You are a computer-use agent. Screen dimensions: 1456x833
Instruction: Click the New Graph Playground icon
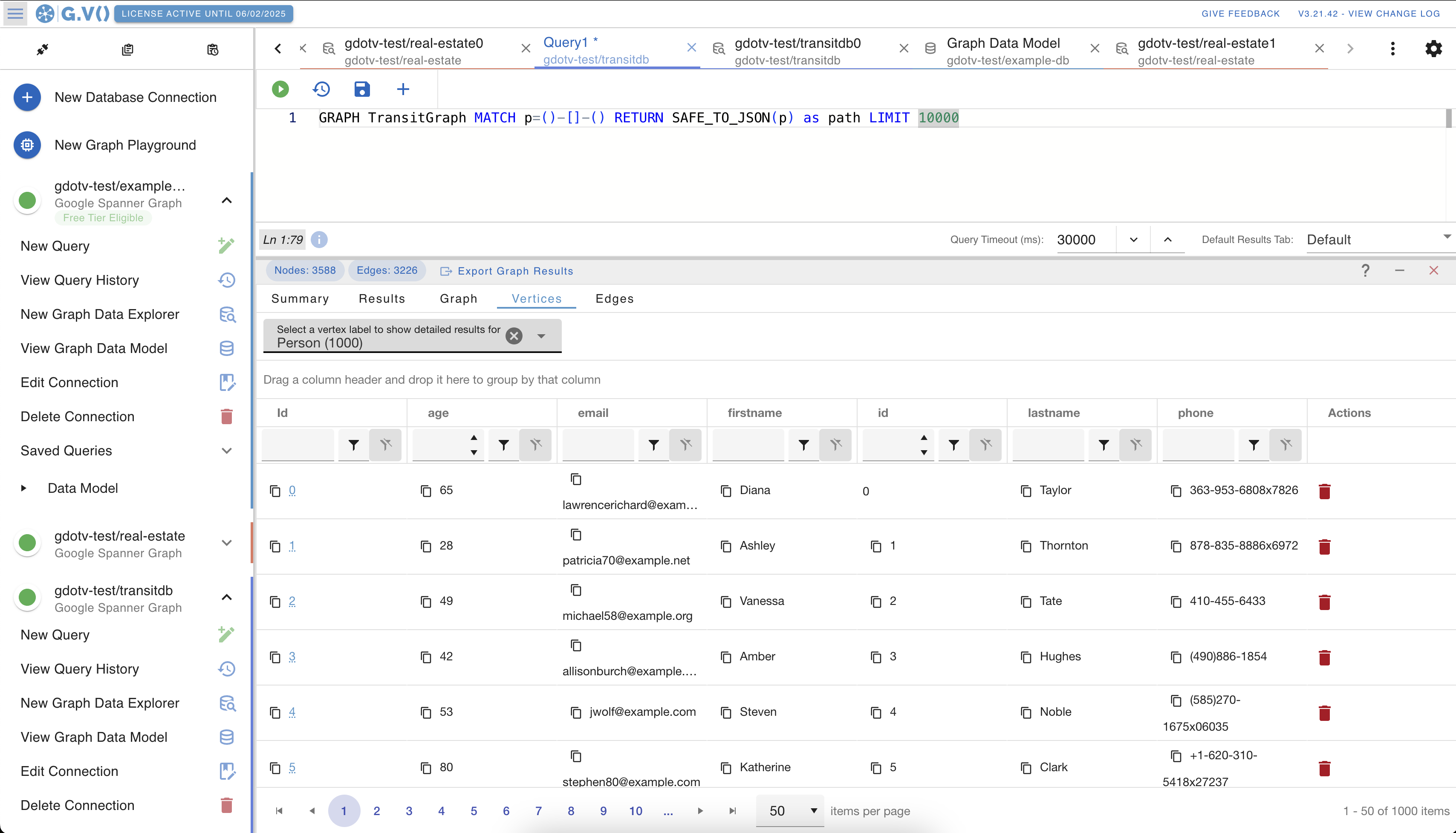point(26,145)
